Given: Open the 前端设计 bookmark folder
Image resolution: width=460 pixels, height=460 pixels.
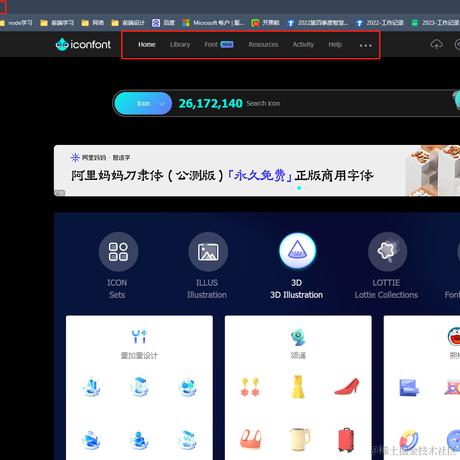Looking at the screenshot, I should coord(128,23).
